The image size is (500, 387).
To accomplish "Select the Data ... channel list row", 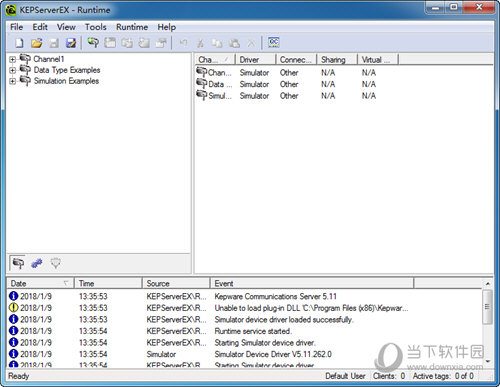I will click(x=287, y=84).
